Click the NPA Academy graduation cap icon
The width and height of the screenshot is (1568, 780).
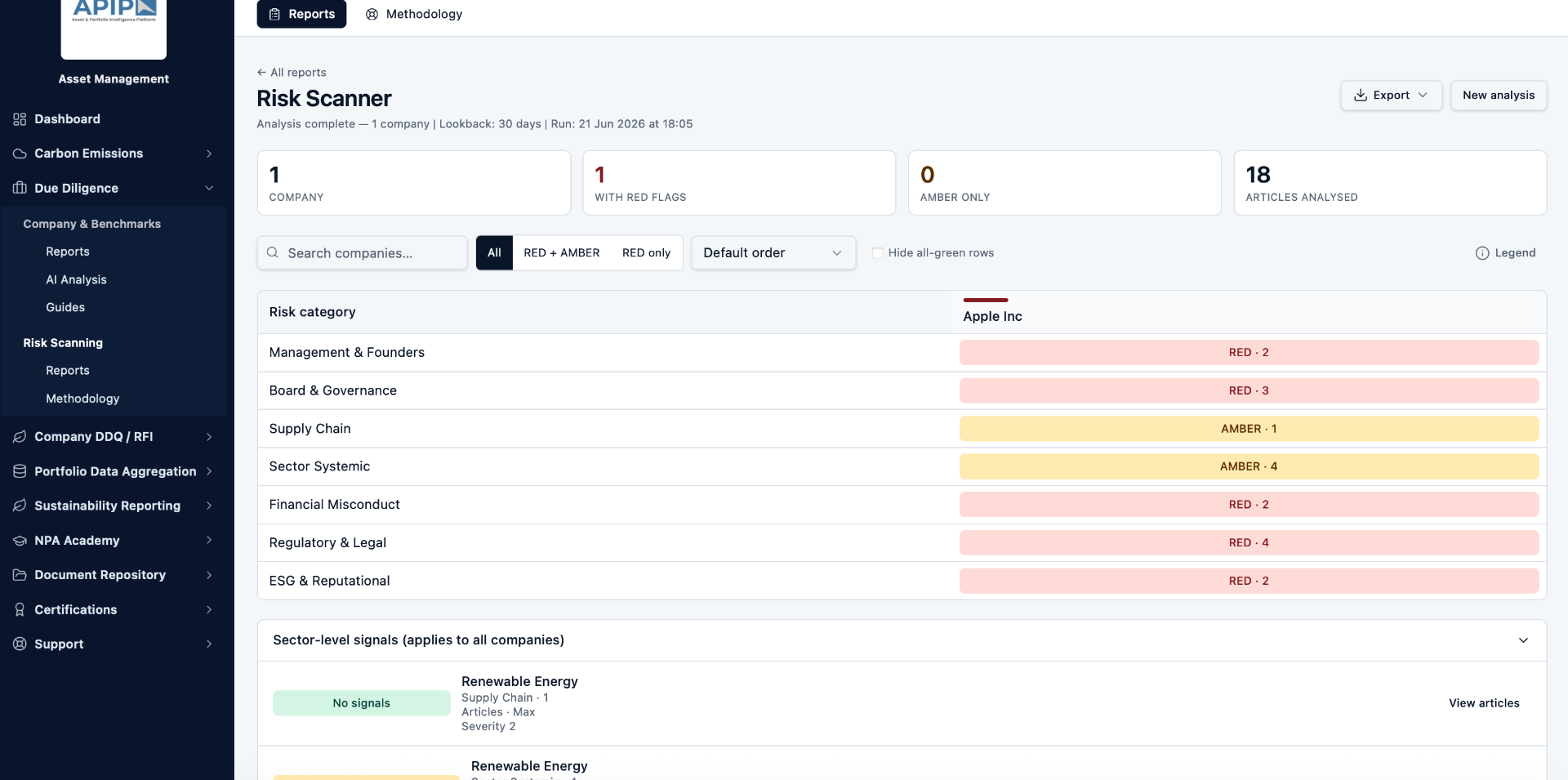click(20, 541)
